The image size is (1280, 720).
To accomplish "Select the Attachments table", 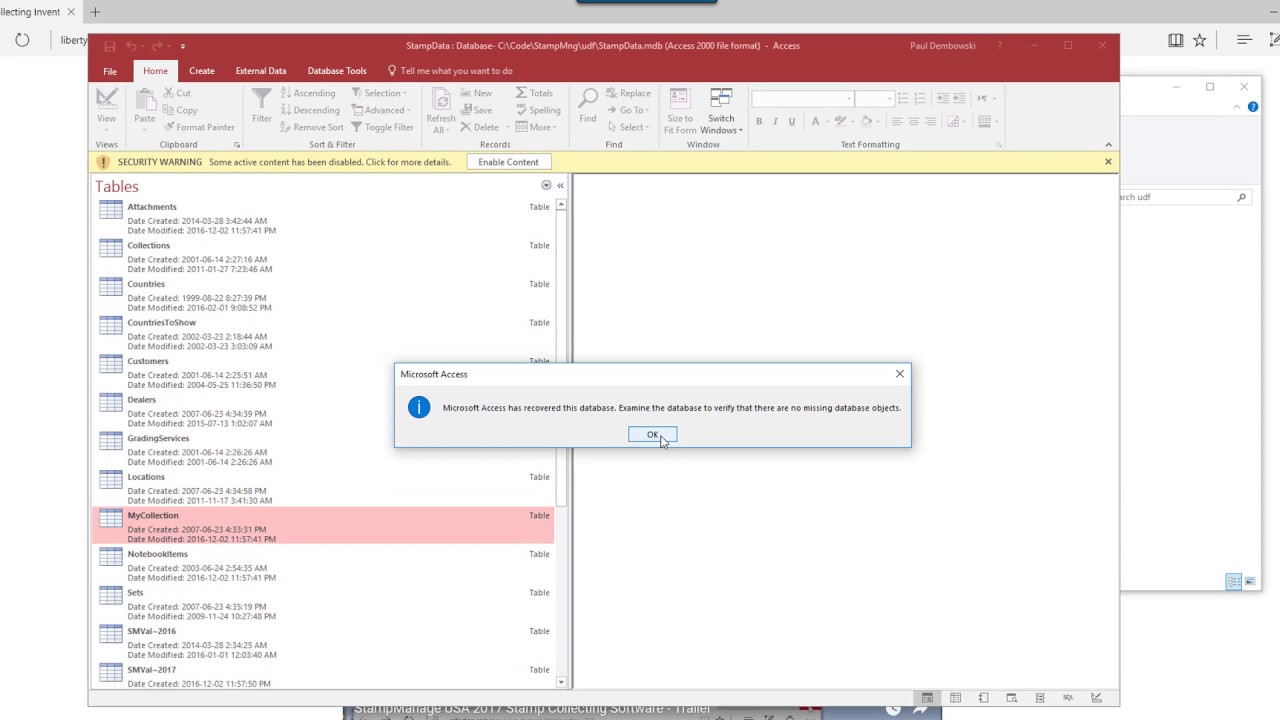I will (x=322, y=218).
